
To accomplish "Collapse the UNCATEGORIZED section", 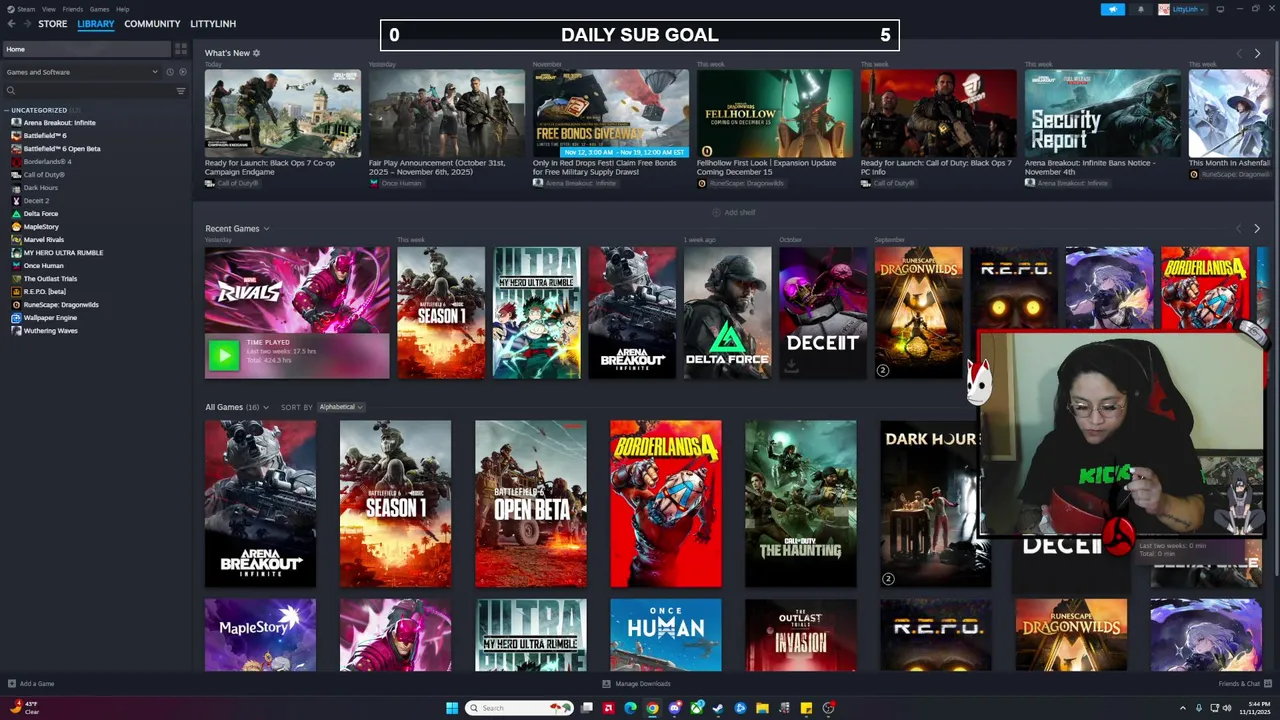I will point(7,110).
